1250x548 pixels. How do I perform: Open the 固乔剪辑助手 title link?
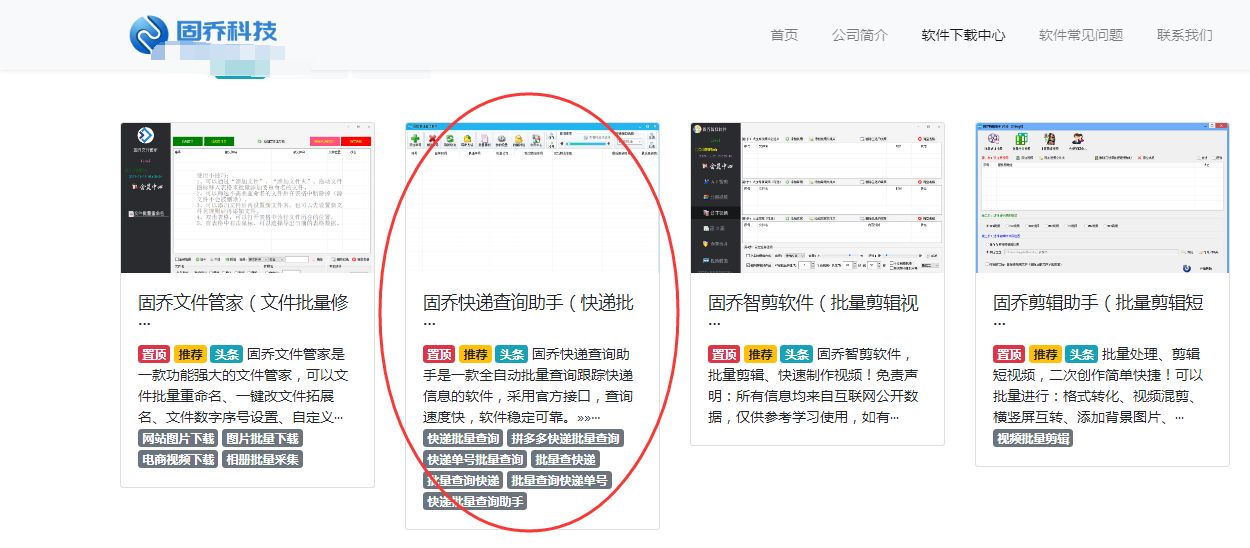coord(1098,311)
